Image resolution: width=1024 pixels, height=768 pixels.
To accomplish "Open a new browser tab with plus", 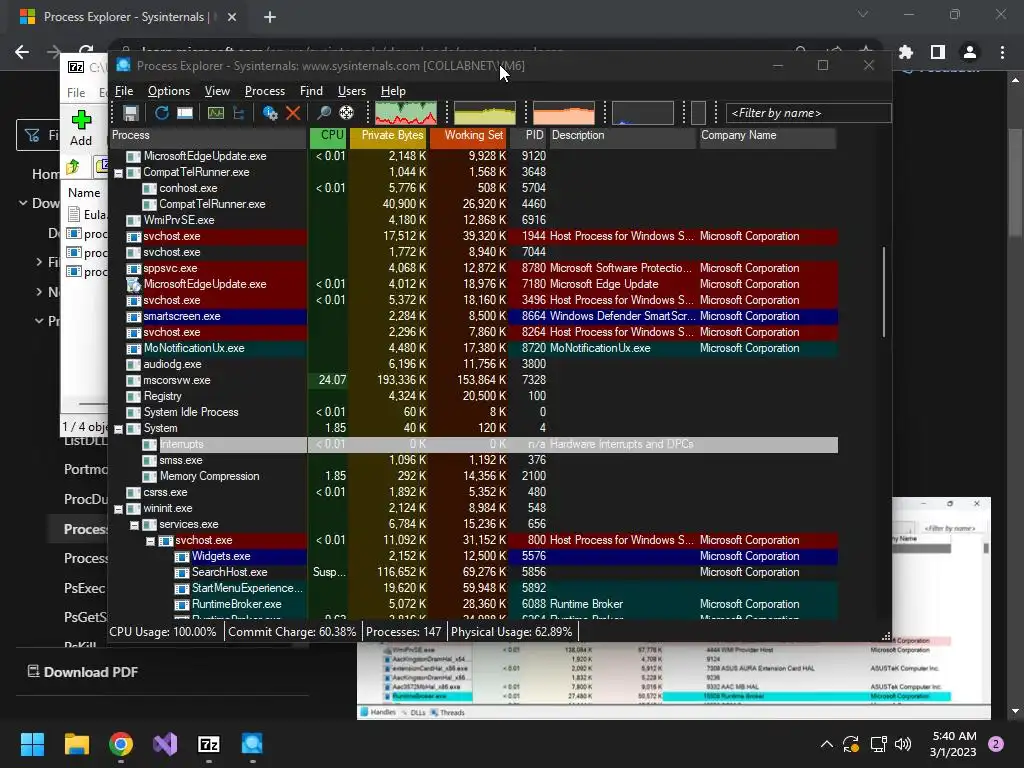I will [270, 17].
